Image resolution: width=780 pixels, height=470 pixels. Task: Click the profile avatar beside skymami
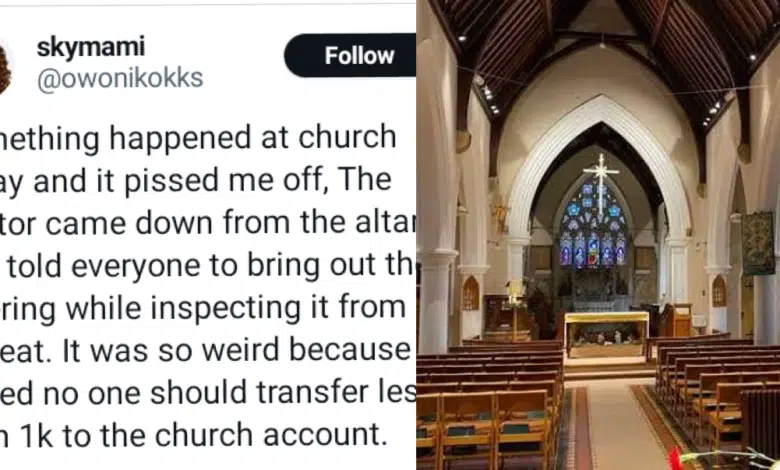tap(5, 68)
